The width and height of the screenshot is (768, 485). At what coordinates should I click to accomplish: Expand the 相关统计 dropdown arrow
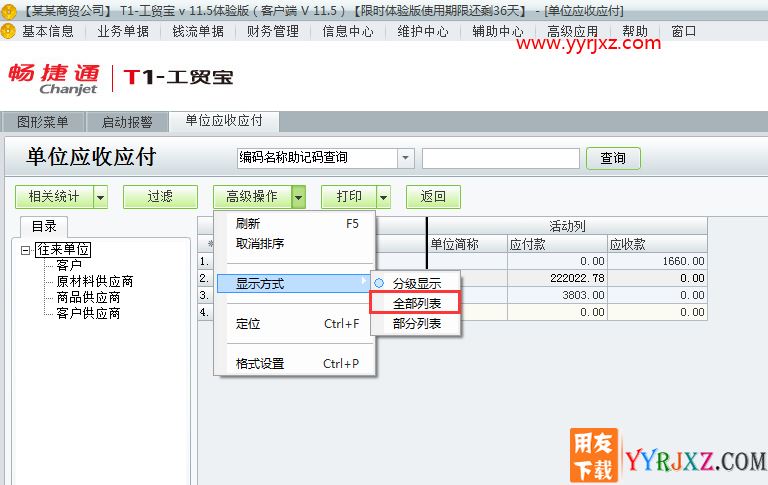pos(100,197)
